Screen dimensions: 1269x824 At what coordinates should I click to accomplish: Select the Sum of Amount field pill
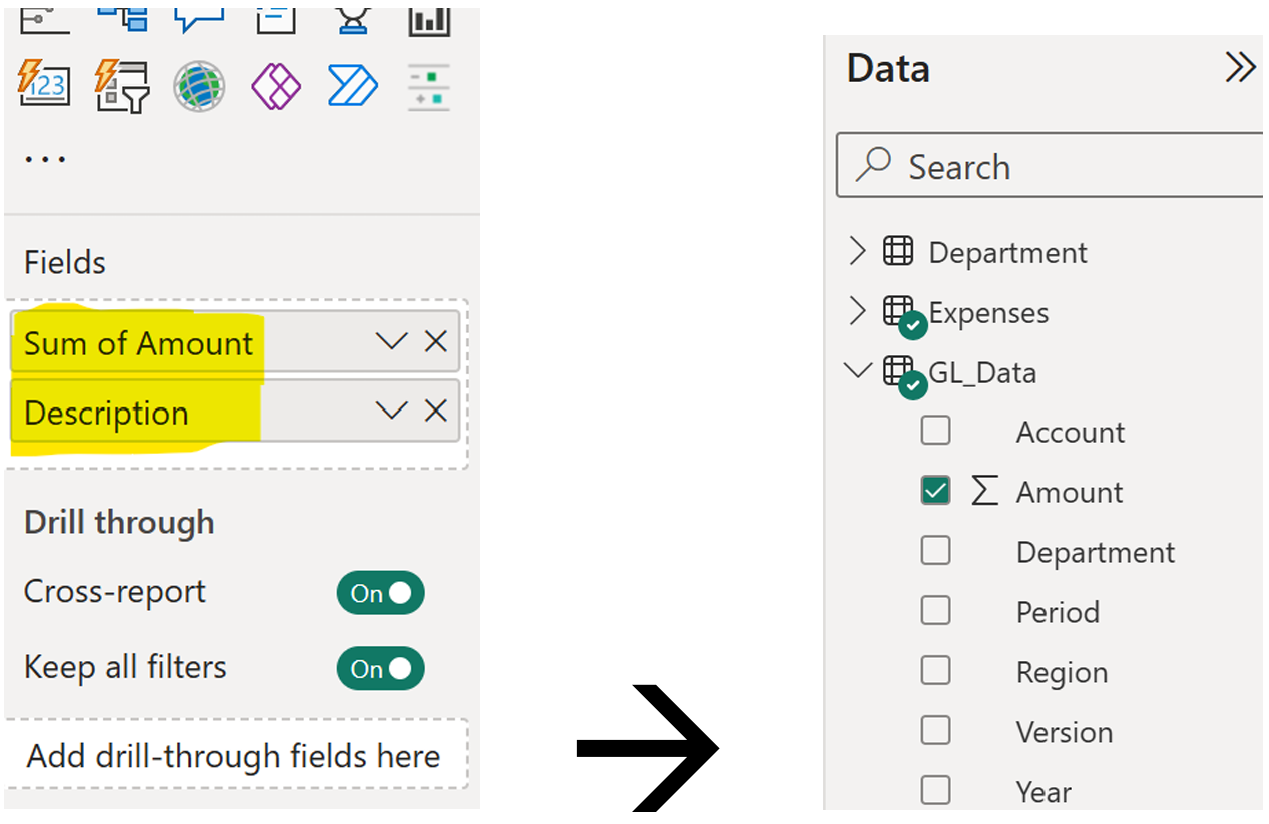[235, 342]
